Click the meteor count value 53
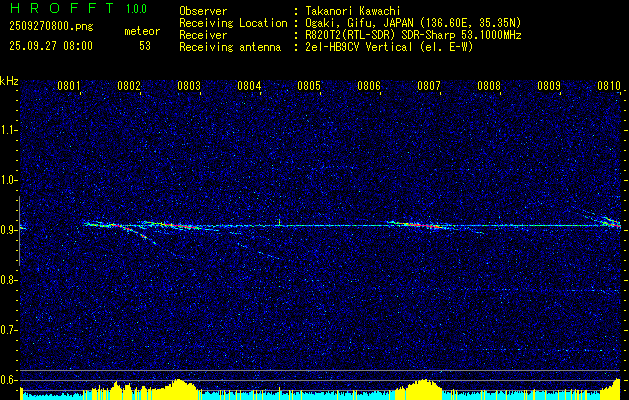 pyautogui.click(x=145, y=46)
